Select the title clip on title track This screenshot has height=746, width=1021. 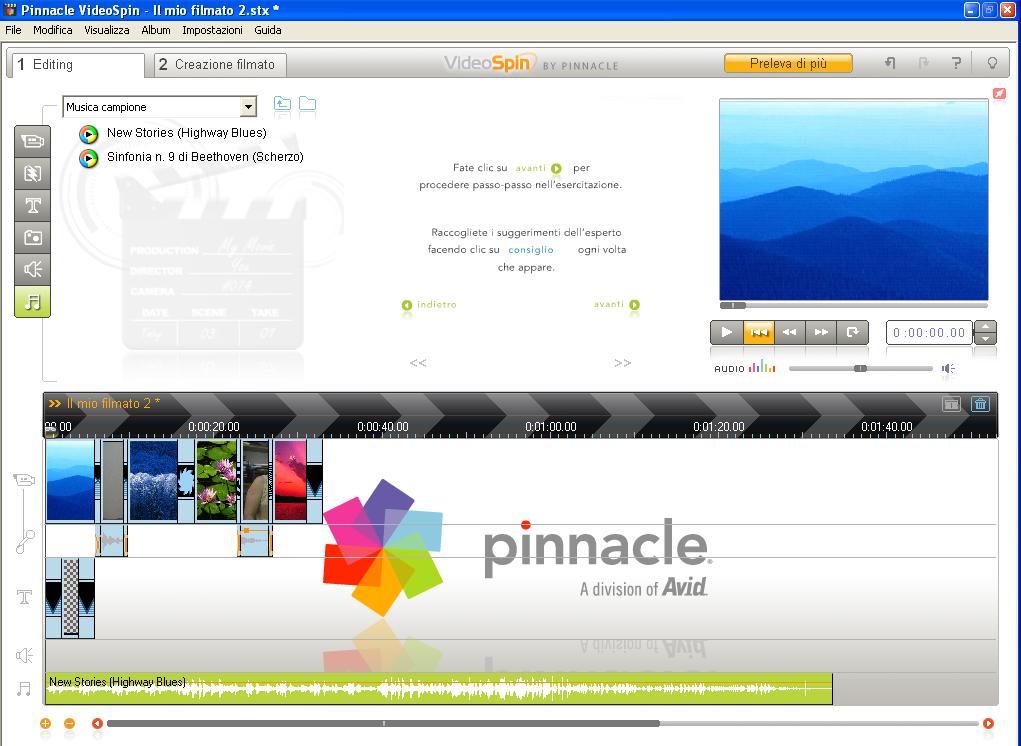pos(70,598)
